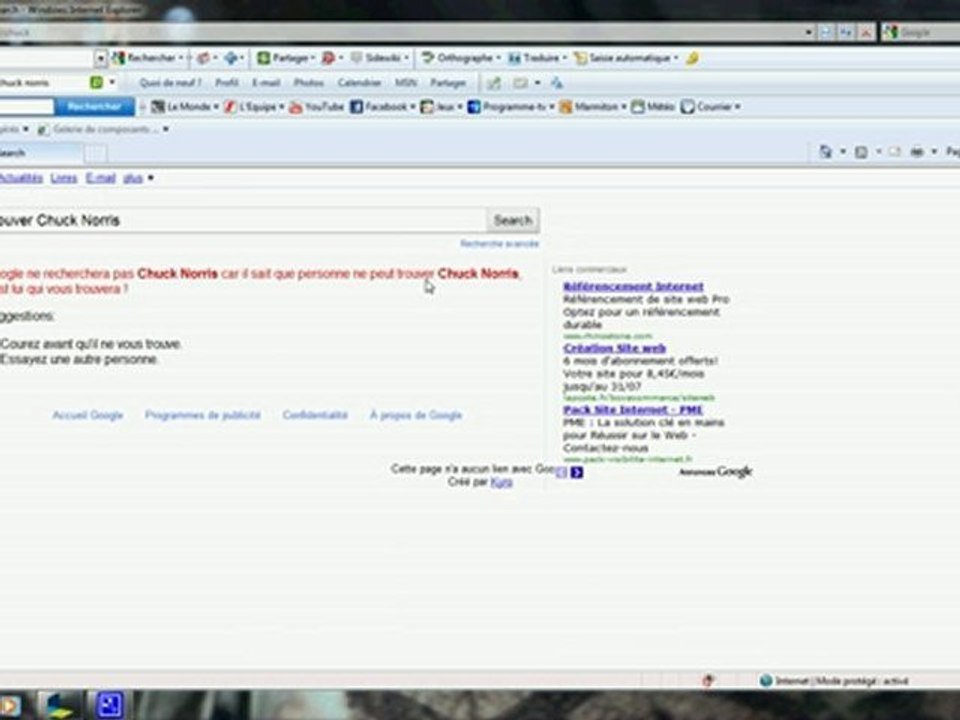Click into the 'Chuck Norris' search field

(x=242, y=220)
